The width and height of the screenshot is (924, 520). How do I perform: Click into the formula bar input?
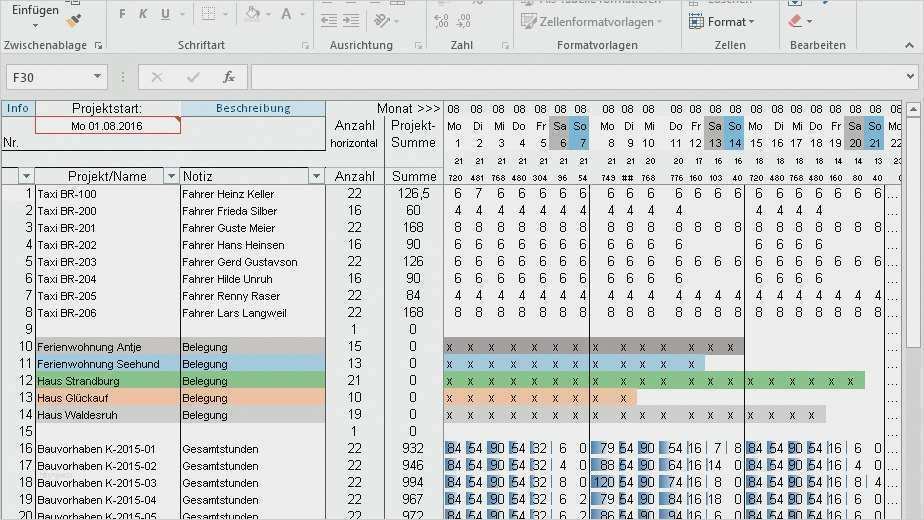[578, 77]
